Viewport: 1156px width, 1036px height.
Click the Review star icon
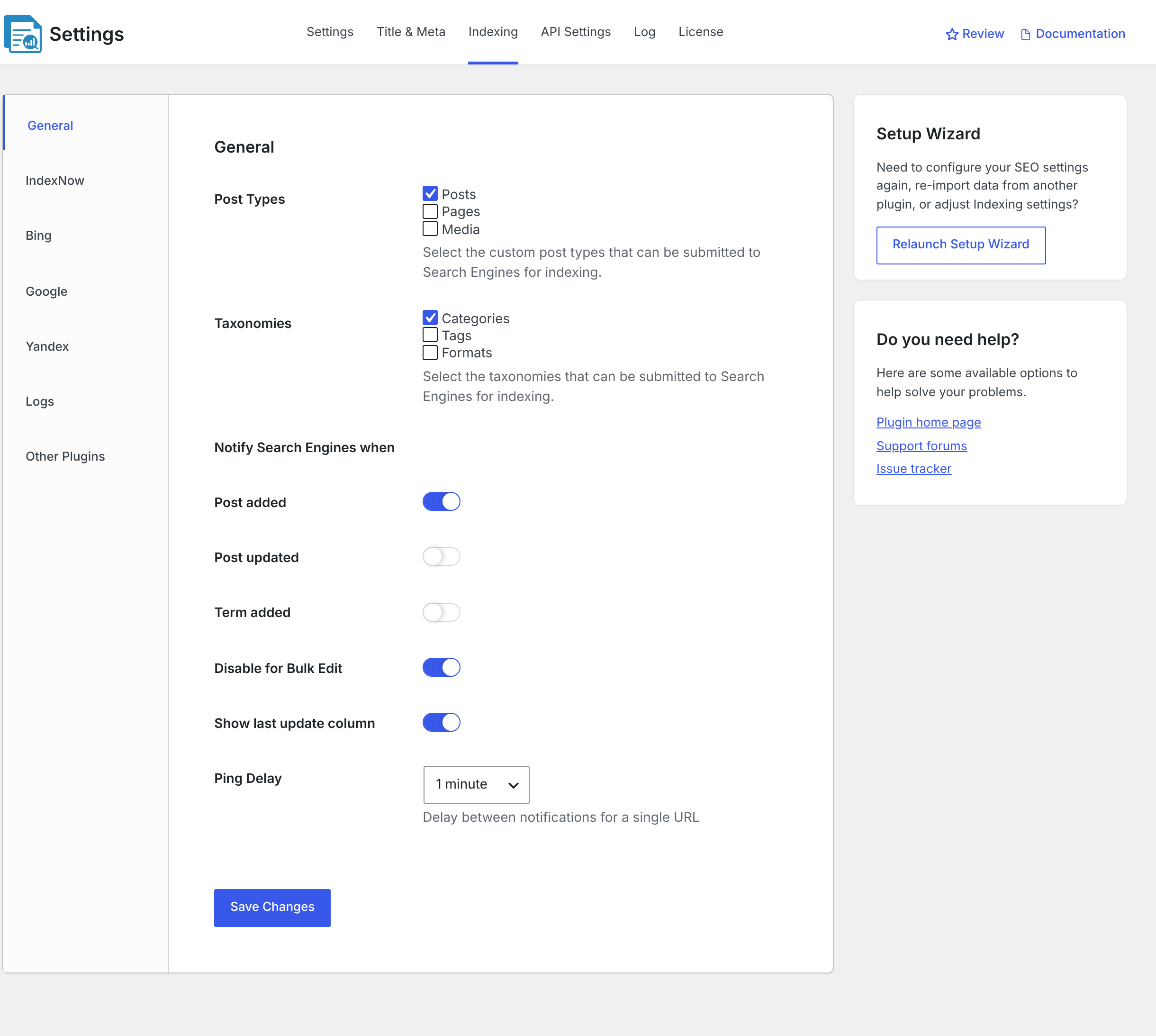click(952, 35)
